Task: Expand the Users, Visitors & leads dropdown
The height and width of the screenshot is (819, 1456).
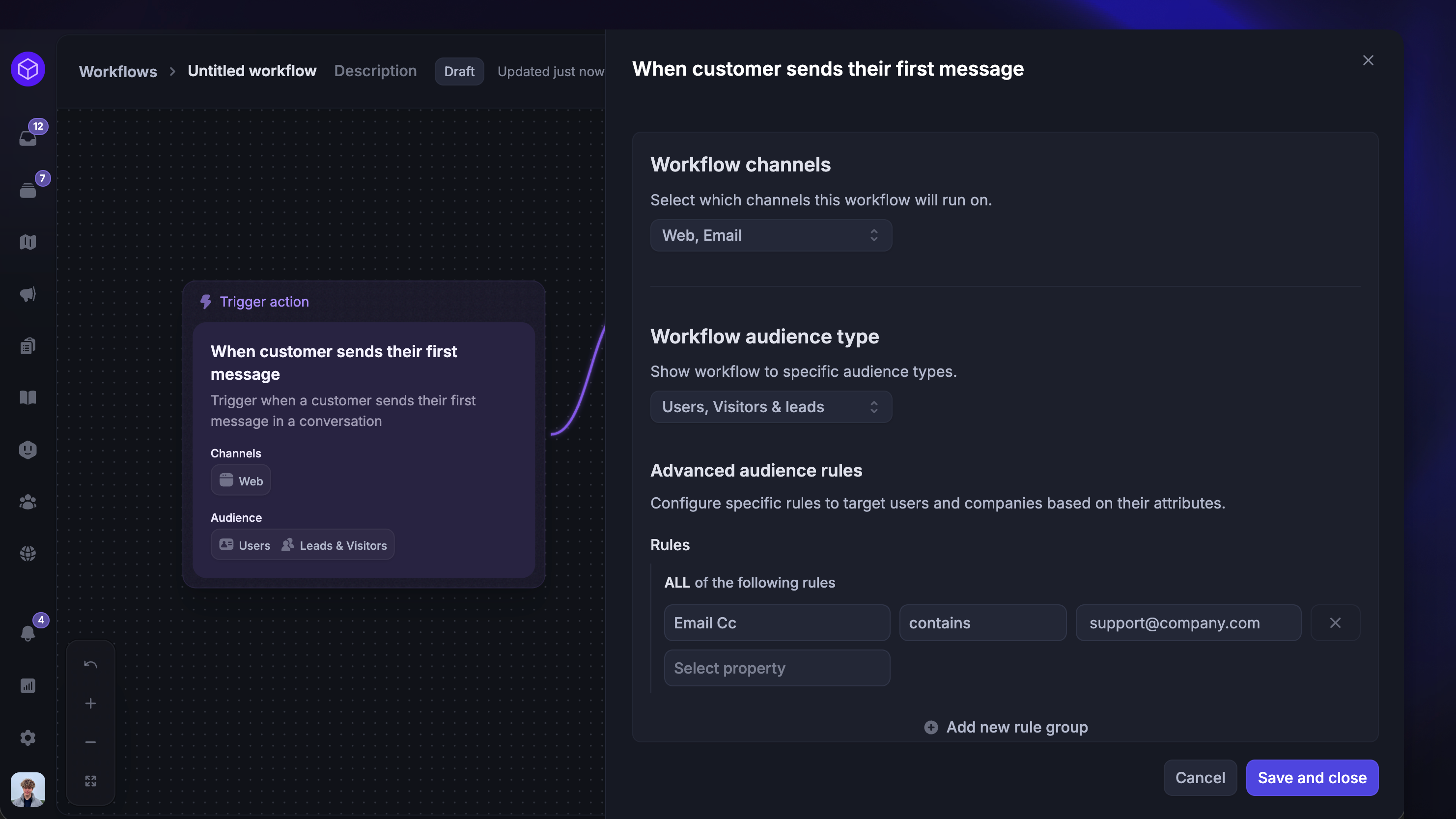Action: click(x=771, y=407)
